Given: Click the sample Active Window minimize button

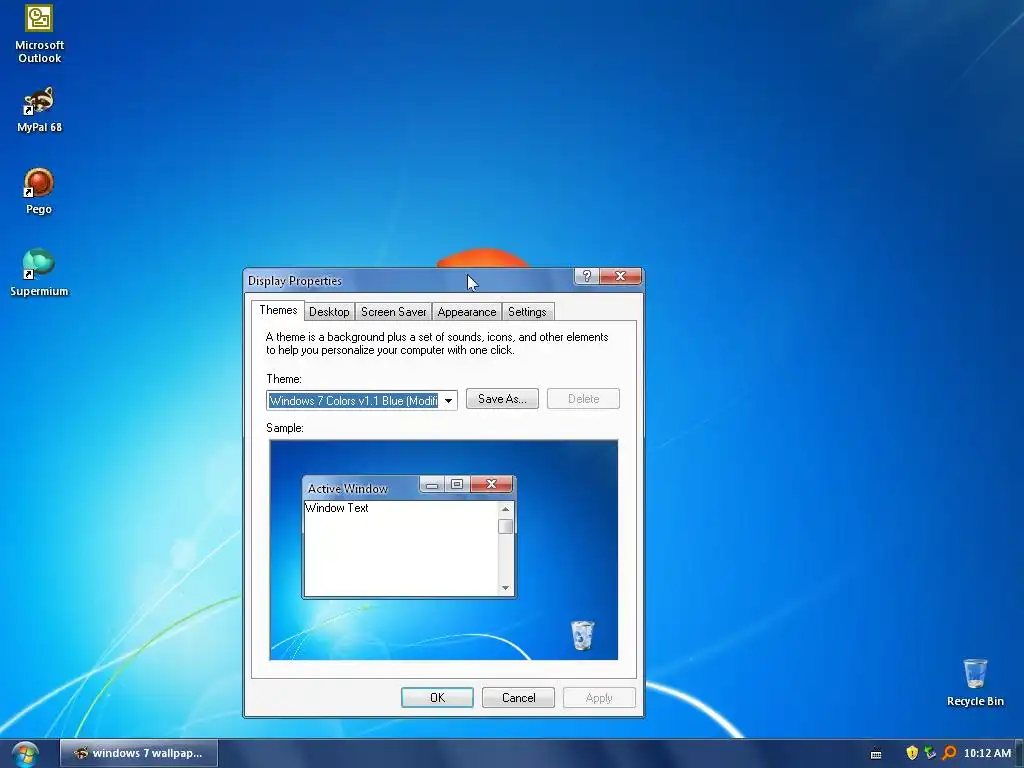Looking at the screenshot, I should pyautogui.click(x=432, y=484).
